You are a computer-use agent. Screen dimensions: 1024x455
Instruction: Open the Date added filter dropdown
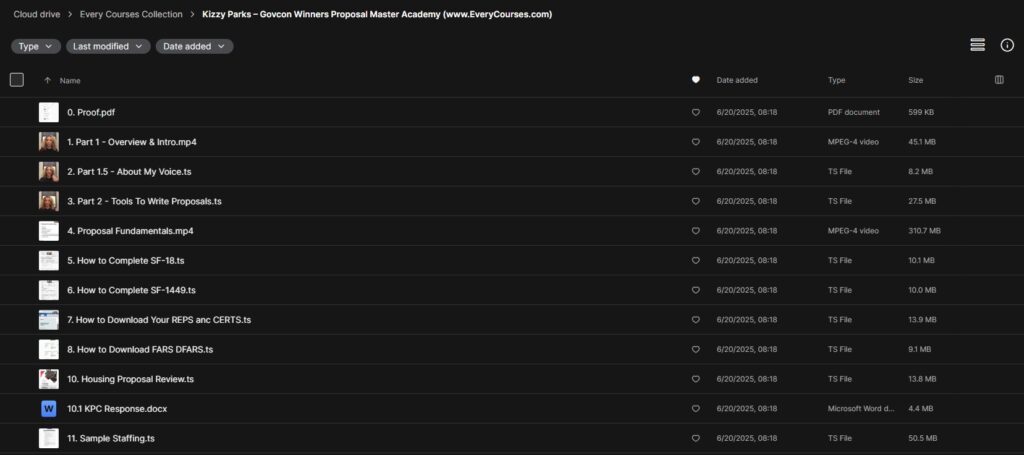click(x=194, y=46)
